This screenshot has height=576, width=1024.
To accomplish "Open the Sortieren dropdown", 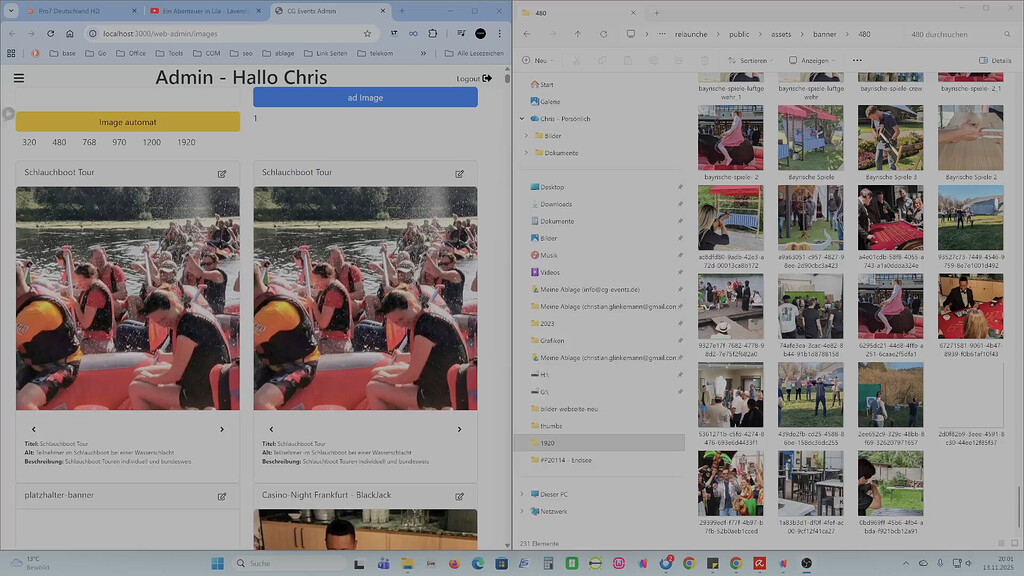I will tap(750, 60).
